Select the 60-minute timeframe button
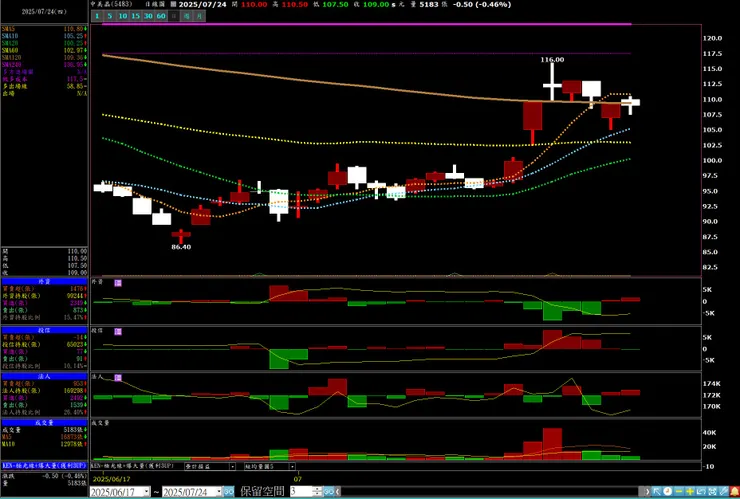740x499 pixels. click(x=161, y=16)
